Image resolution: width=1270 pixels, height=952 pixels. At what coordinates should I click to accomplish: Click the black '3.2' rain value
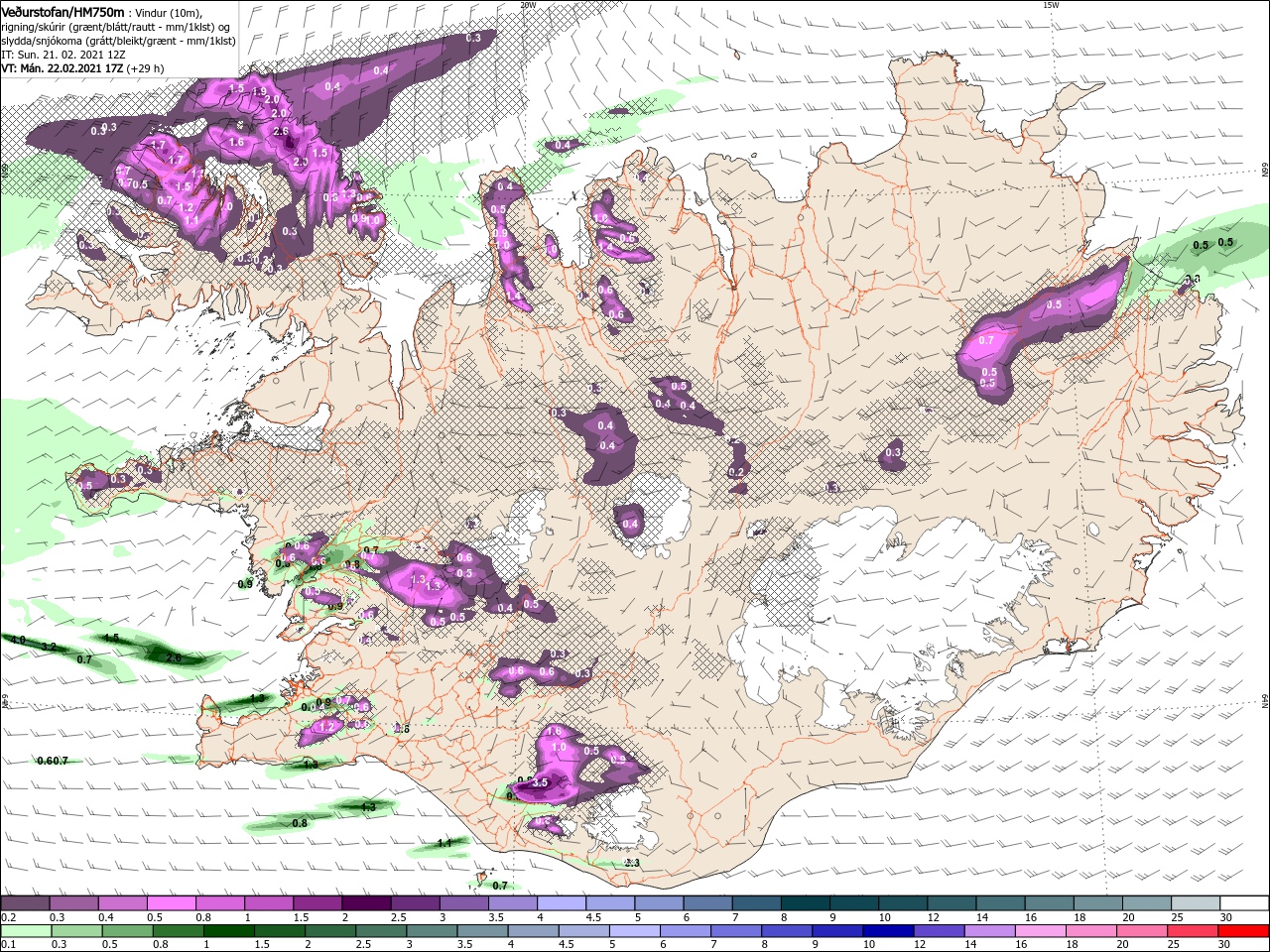pos(49,647)
